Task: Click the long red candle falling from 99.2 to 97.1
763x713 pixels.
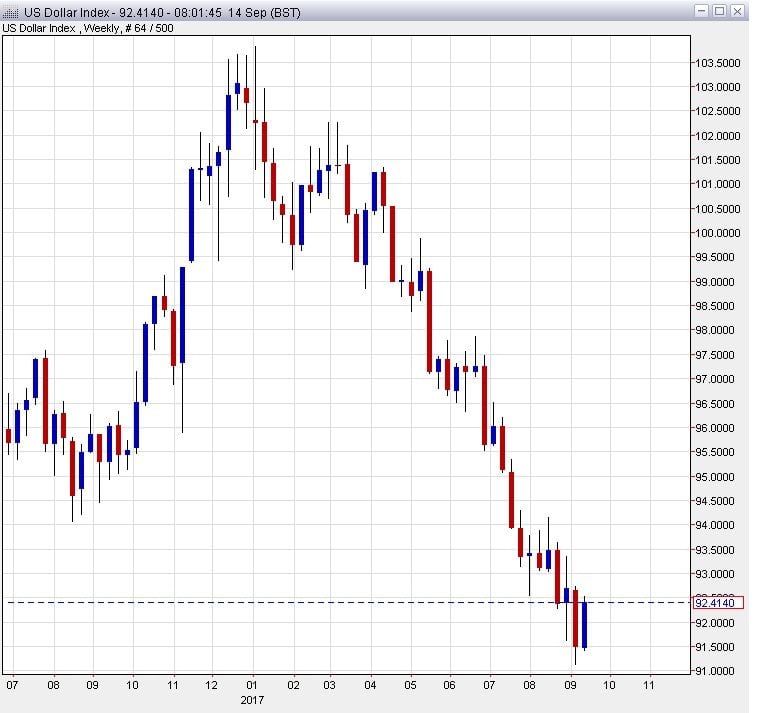Action: 429,320
